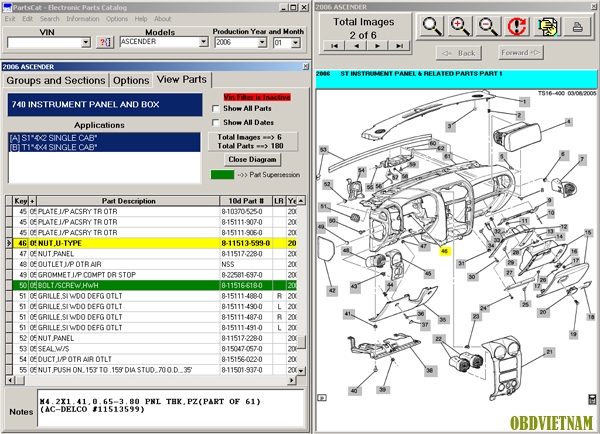Image resolution: width=600 pixels, height=434 pixels.
Task: Click callout number 21 in diagram
Action: [549, 352]
